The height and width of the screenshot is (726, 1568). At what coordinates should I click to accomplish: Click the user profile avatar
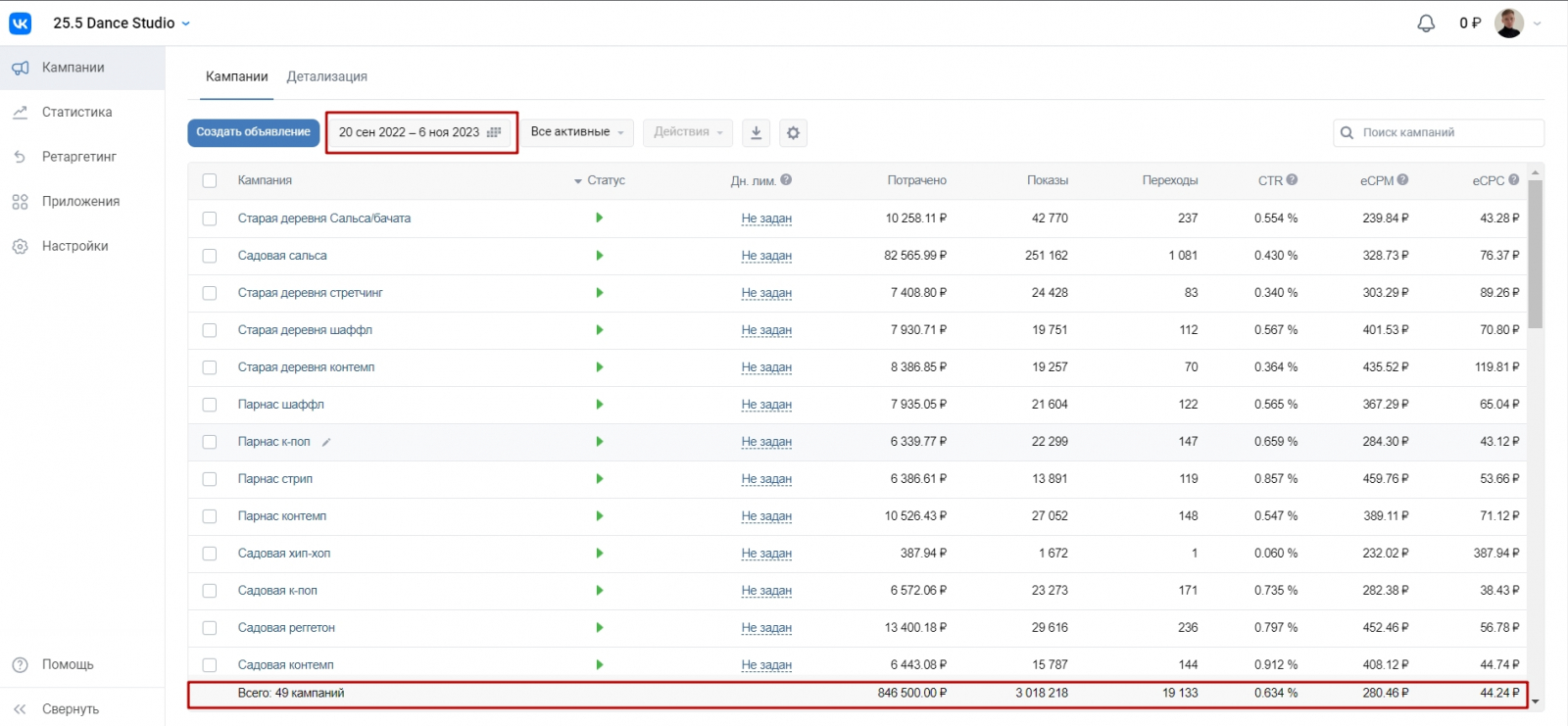1508,24
